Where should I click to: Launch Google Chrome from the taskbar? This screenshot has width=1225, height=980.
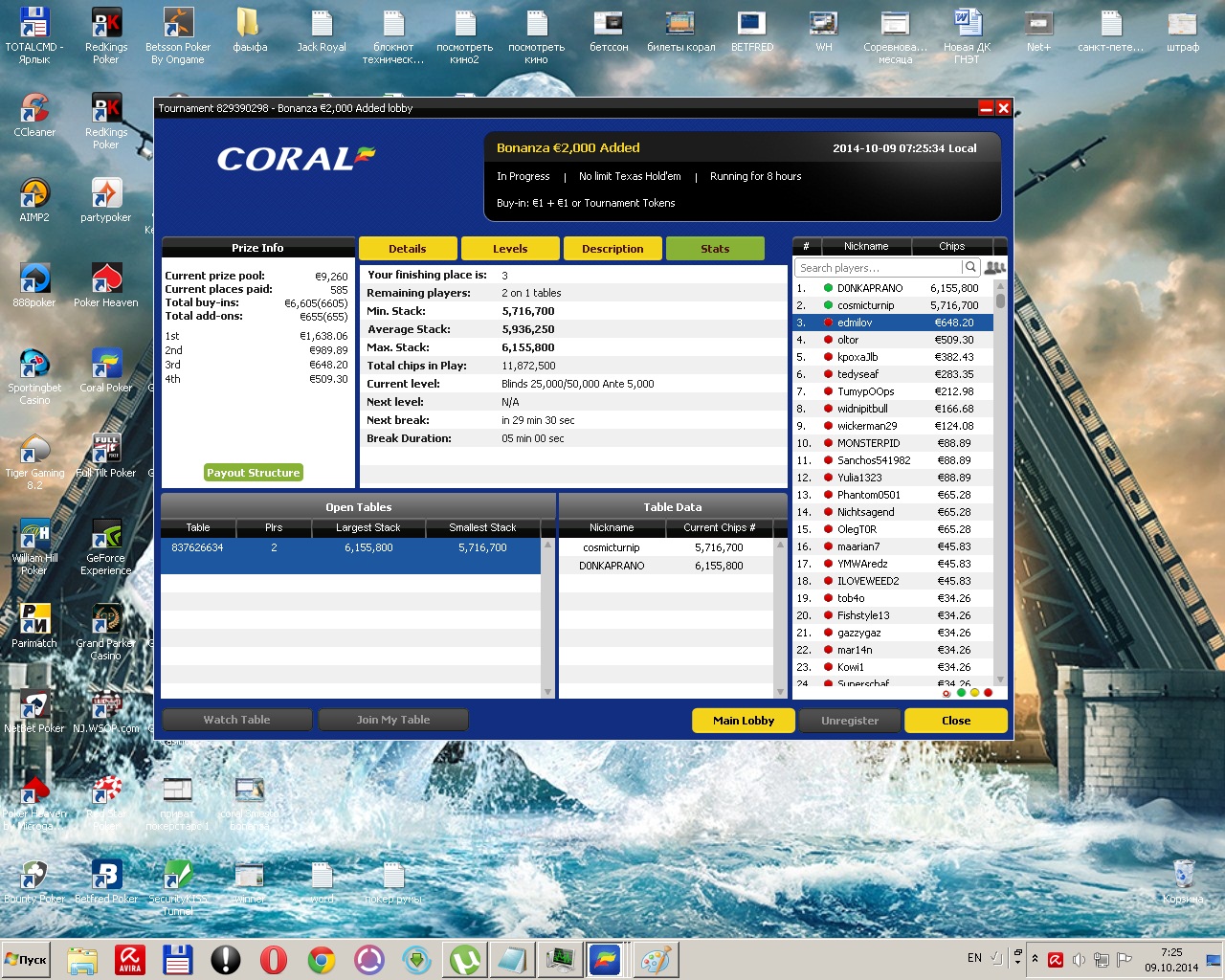[x=322, y=959]
